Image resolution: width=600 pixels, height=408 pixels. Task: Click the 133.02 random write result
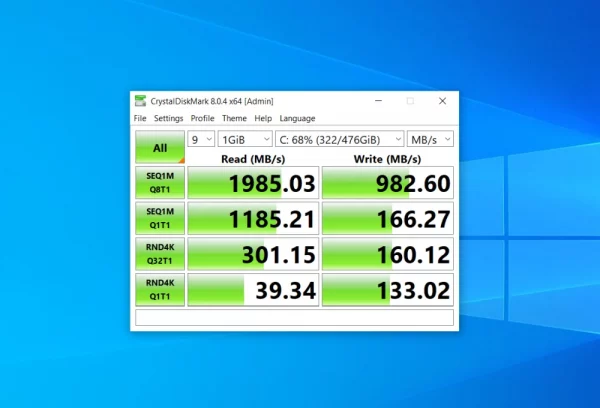pyautogui.click(x=388, y=289)
